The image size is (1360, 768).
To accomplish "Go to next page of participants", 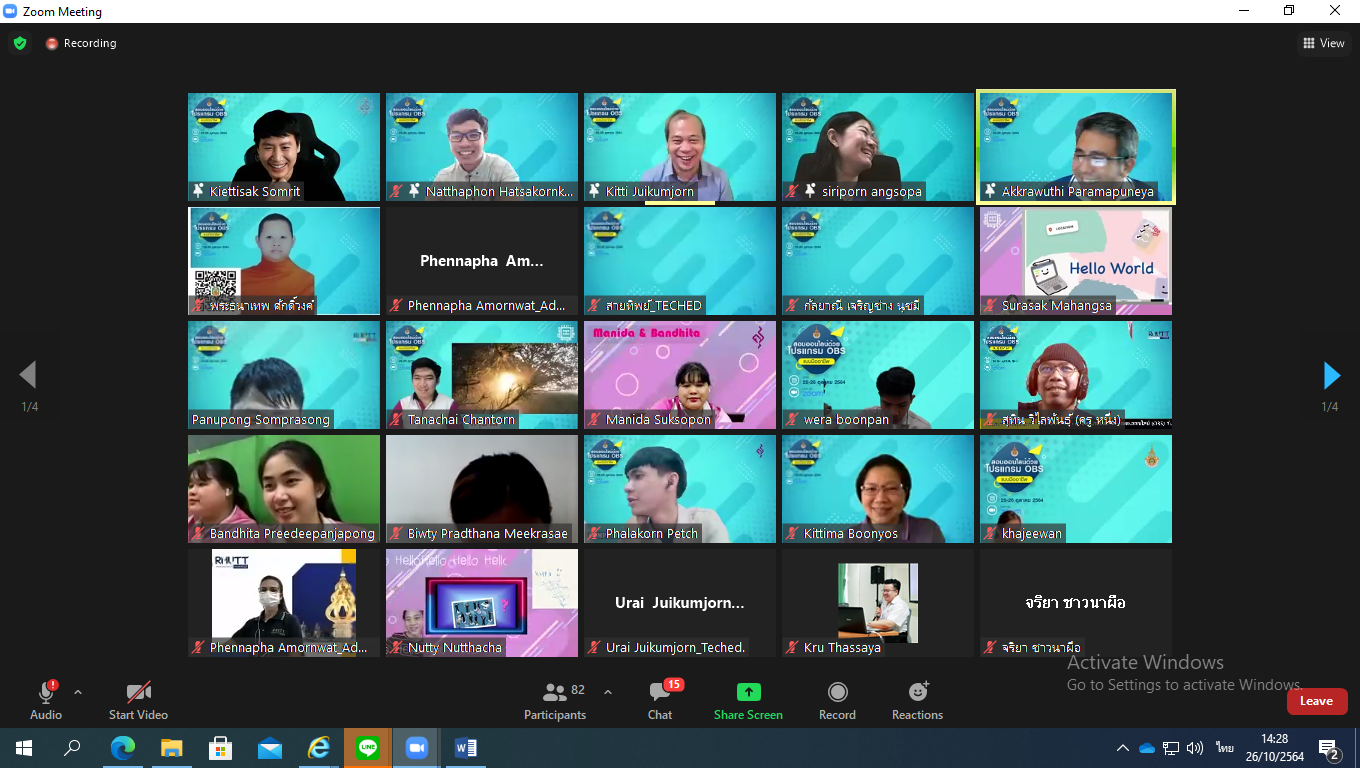I will coord(1331,375).
